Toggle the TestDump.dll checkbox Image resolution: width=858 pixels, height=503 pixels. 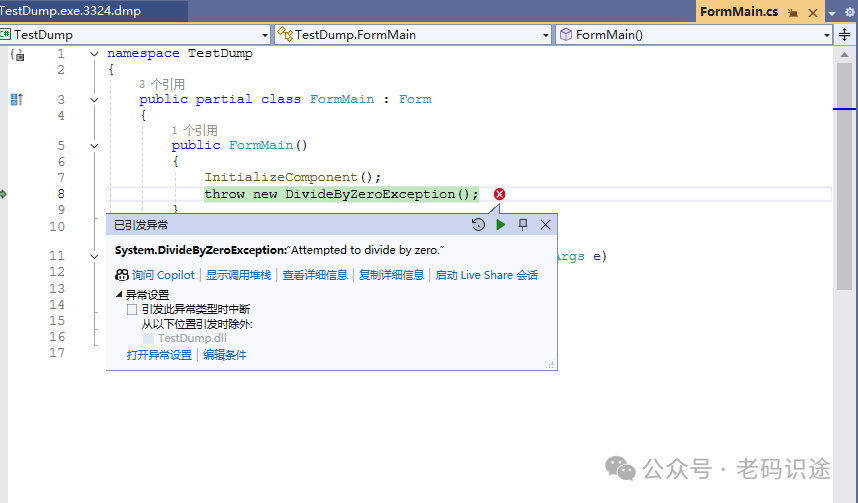click(149, 338)
